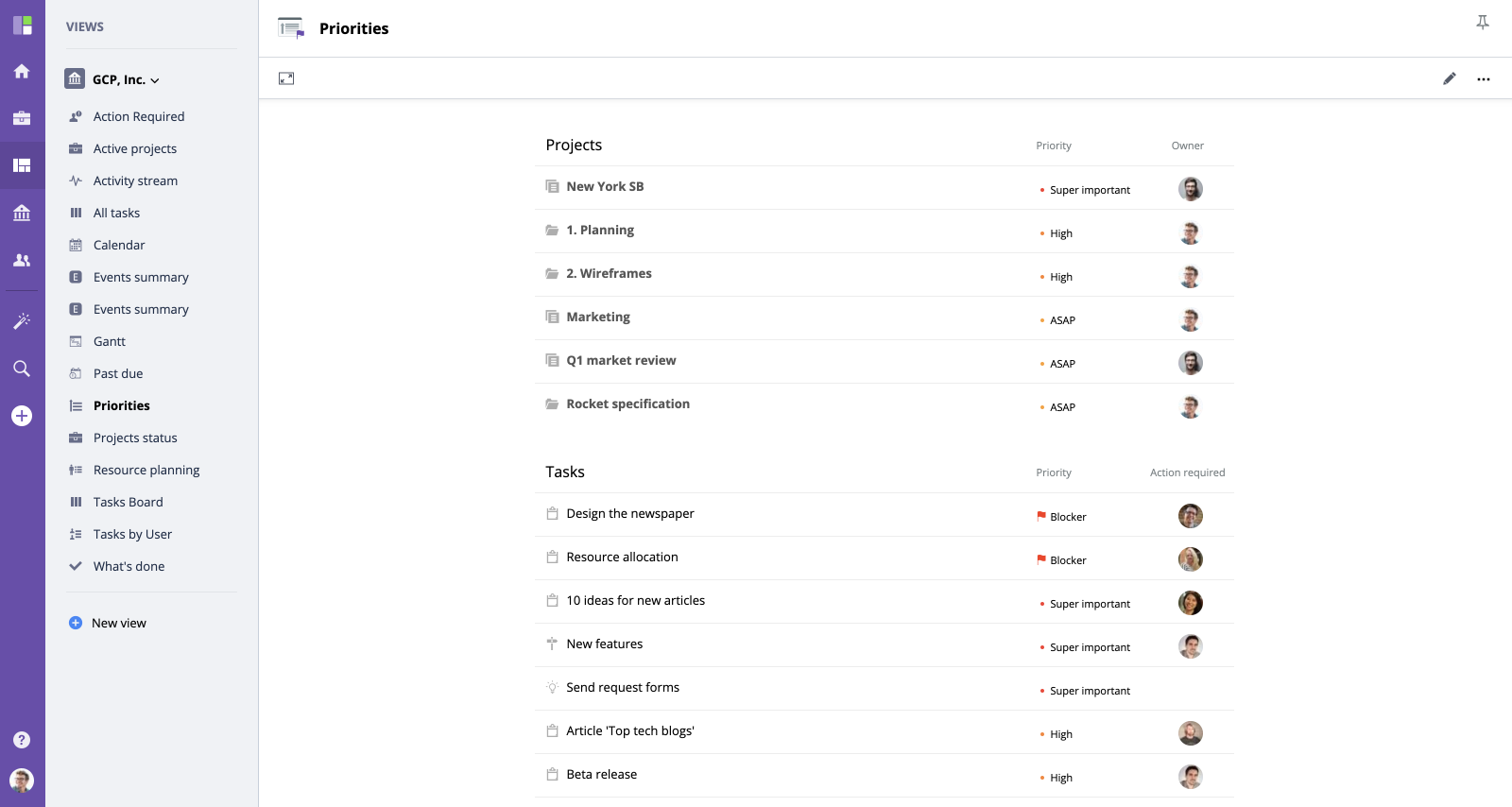Viewport: 1512px width, 807px height.
Task: Open the Q1 market review project
Action: (621, 360)
